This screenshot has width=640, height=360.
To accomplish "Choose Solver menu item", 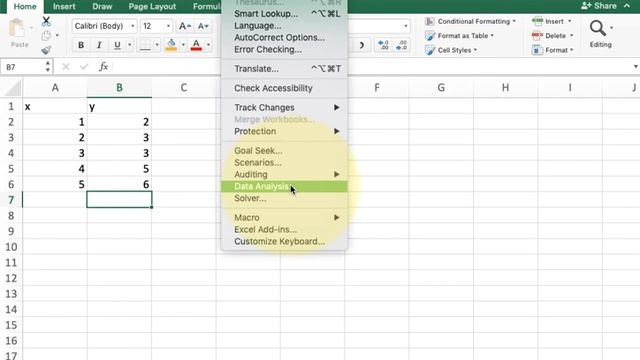I will pyautogui.click(x=284, y=198).
